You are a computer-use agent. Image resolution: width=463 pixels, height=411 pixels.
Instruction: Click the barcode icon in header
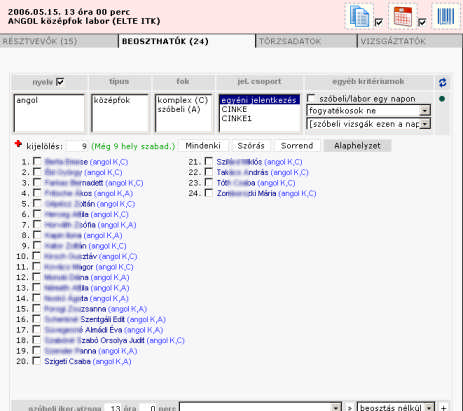pyautogui.click(x=446, y=16)
